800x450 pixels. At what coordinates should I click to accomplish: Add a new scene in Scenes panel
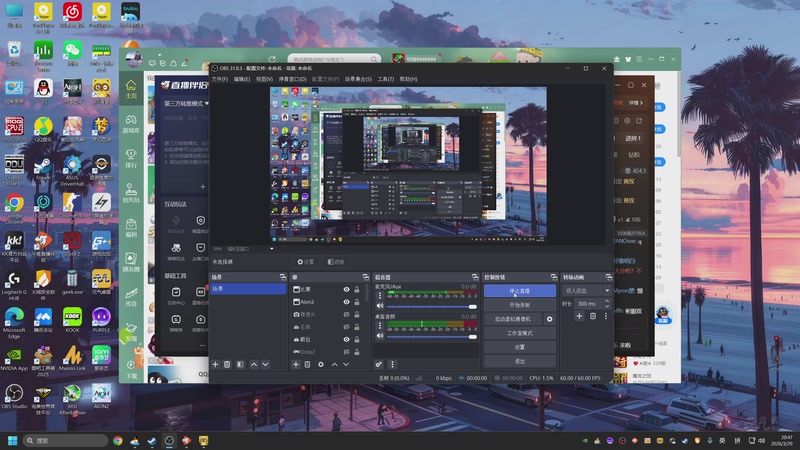coord(215,364)
